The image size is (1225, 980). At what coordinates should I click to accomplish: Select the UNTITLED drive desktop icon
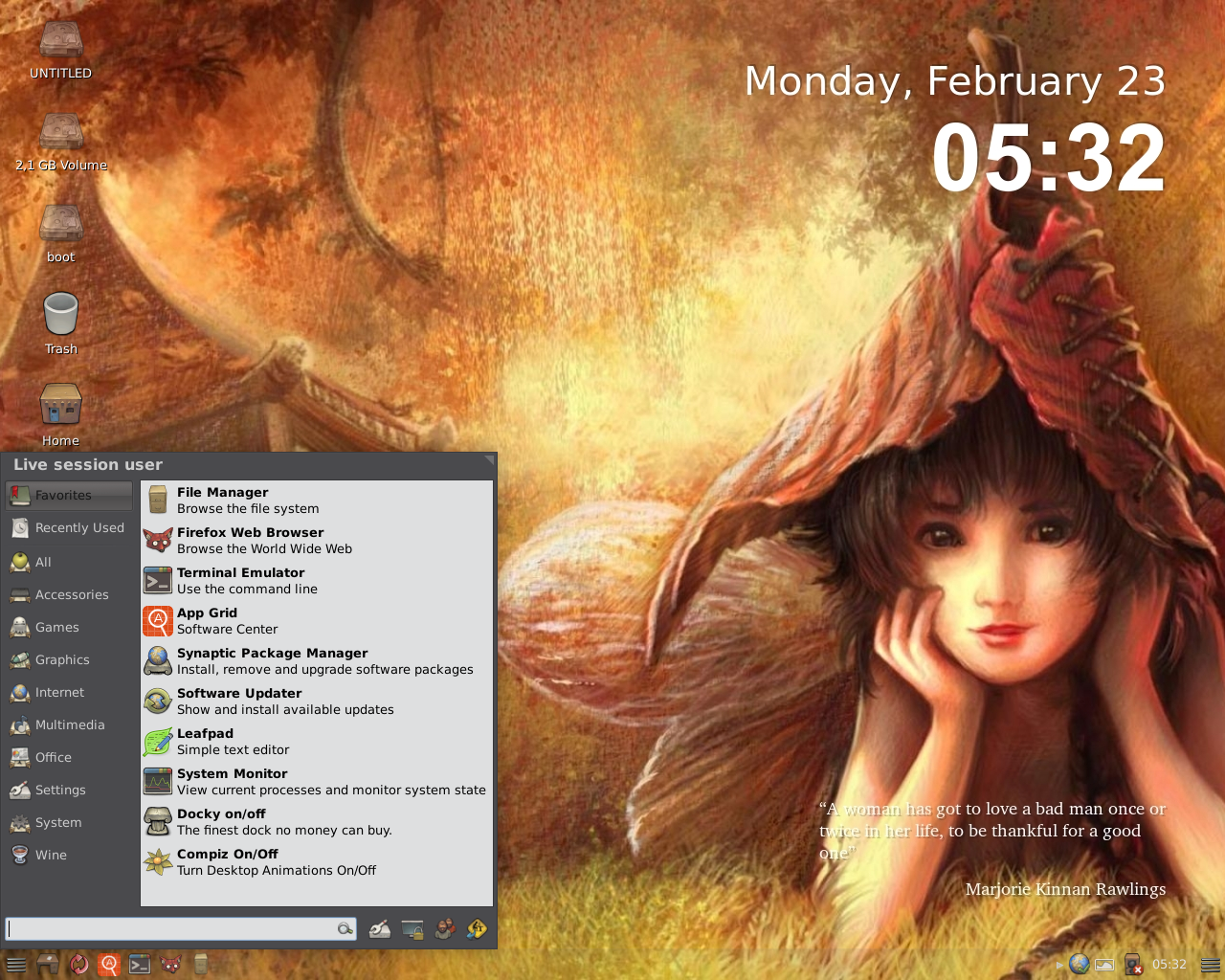point(61,50)
